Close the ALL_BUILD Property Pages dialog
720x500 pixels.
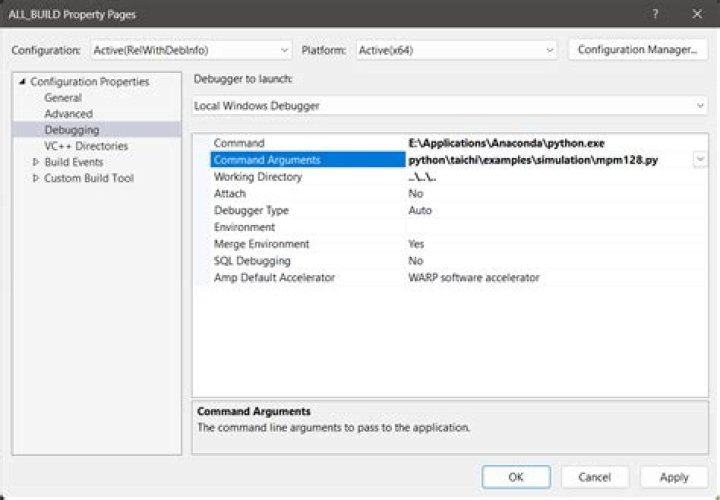tap(697, 15)
